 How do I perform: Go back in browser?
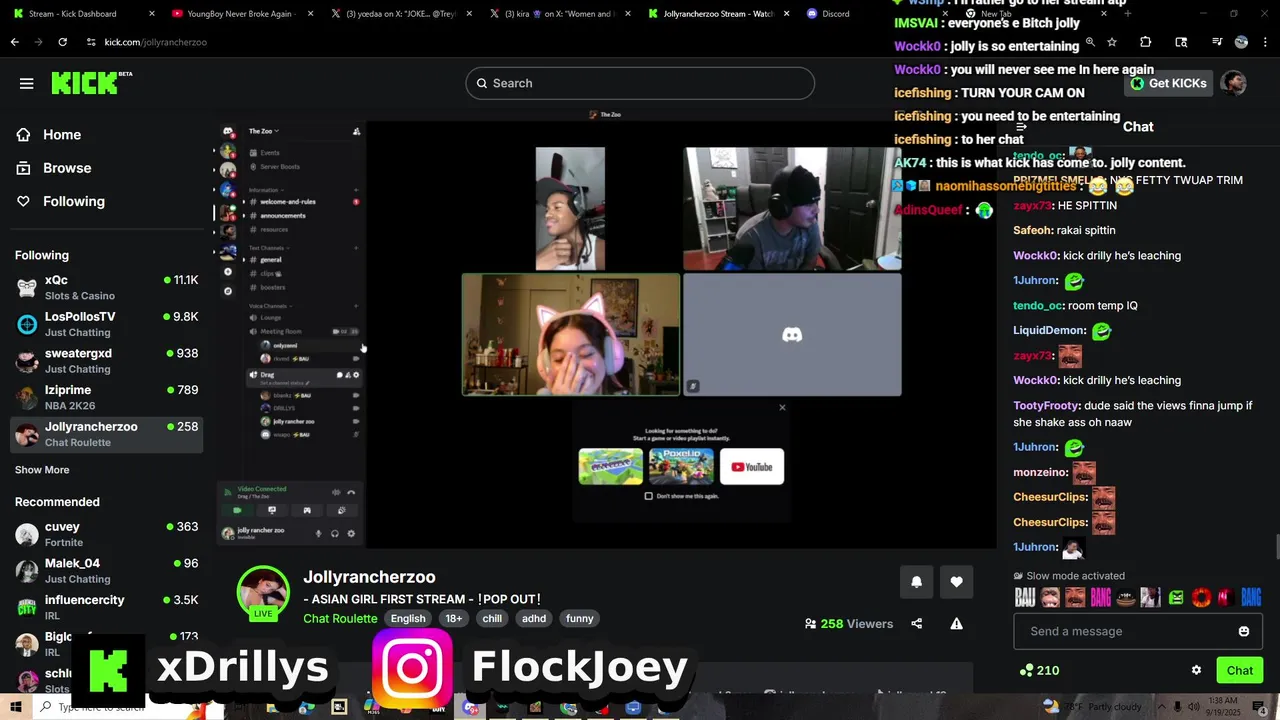[x=14, y=42]
